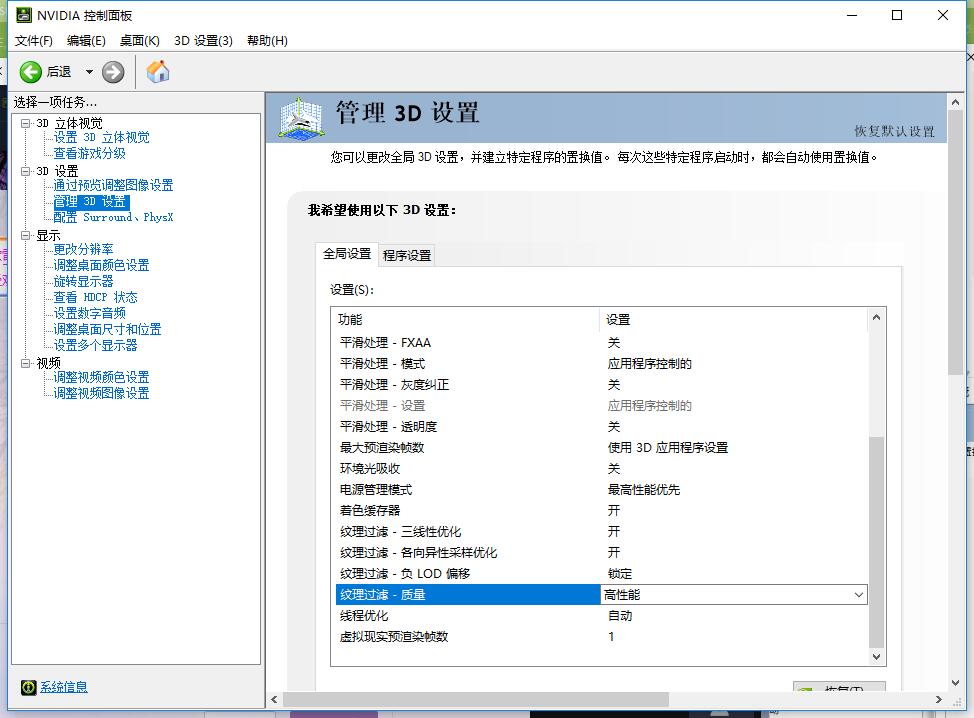Image resolution: width=974 pixels, height=718 pixels.
Task: Collapse the 3D 立体视觉 tree node
Action: point(25,123)
